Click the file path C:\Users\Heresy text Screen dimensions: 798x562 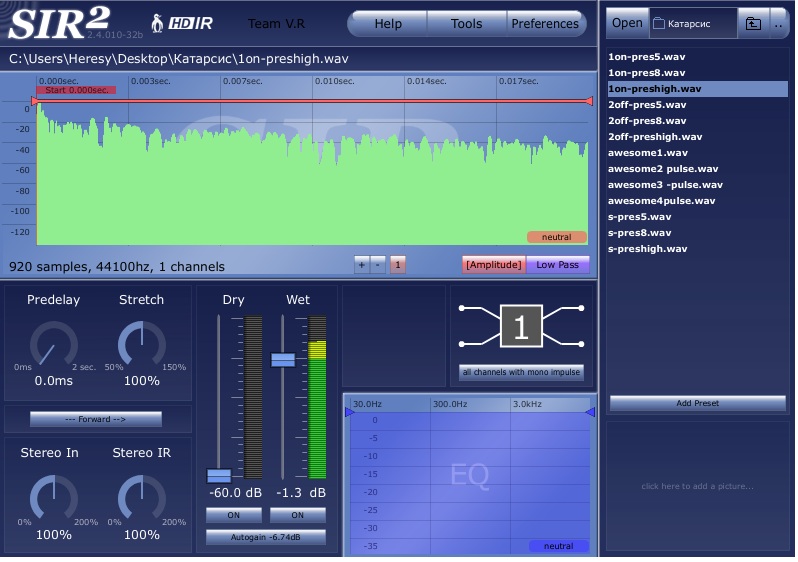178,59
